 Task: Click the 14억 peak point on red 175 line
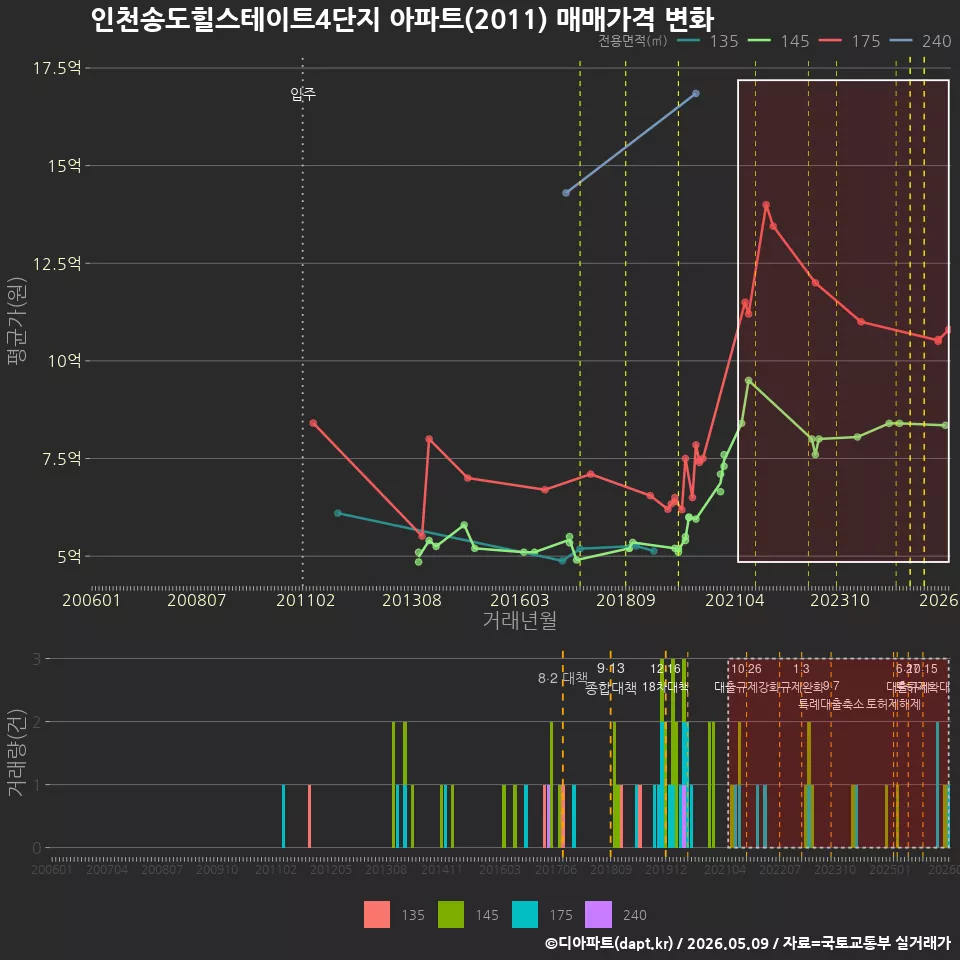pos(766,205)
